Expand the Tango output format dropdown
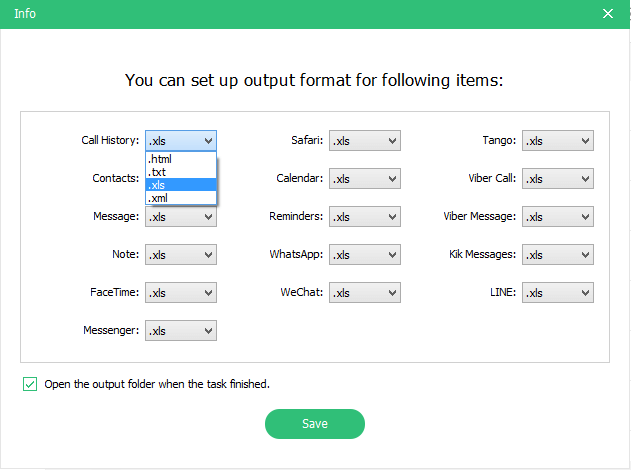 (x=558, y=141)
